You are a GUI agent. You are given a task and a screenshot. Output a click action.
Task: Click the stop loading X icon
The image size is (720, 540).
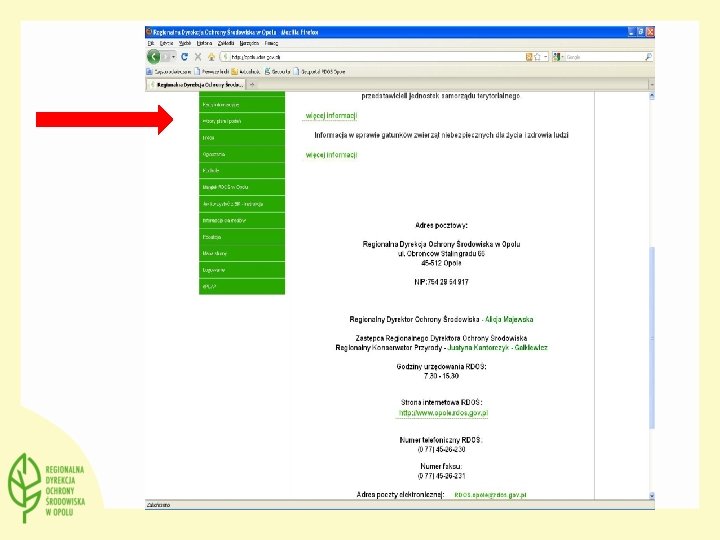pyautogui.click(x=198, y=56)
